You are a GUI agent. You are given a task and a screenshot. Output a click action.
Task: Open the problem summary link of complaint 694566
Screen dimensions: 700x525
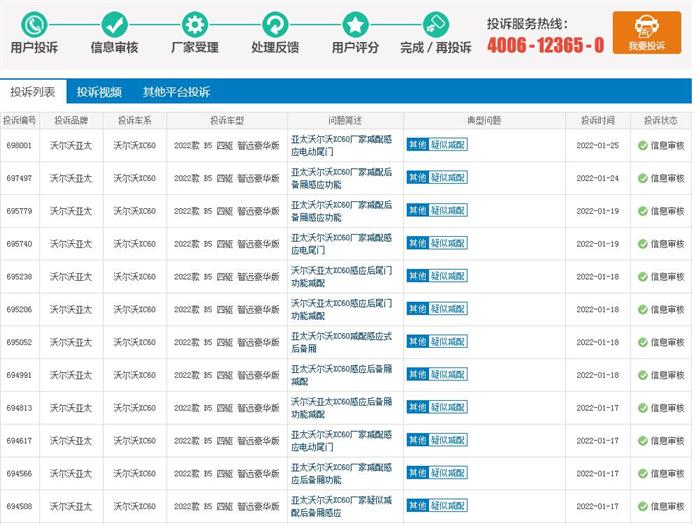tap(342, 474)
